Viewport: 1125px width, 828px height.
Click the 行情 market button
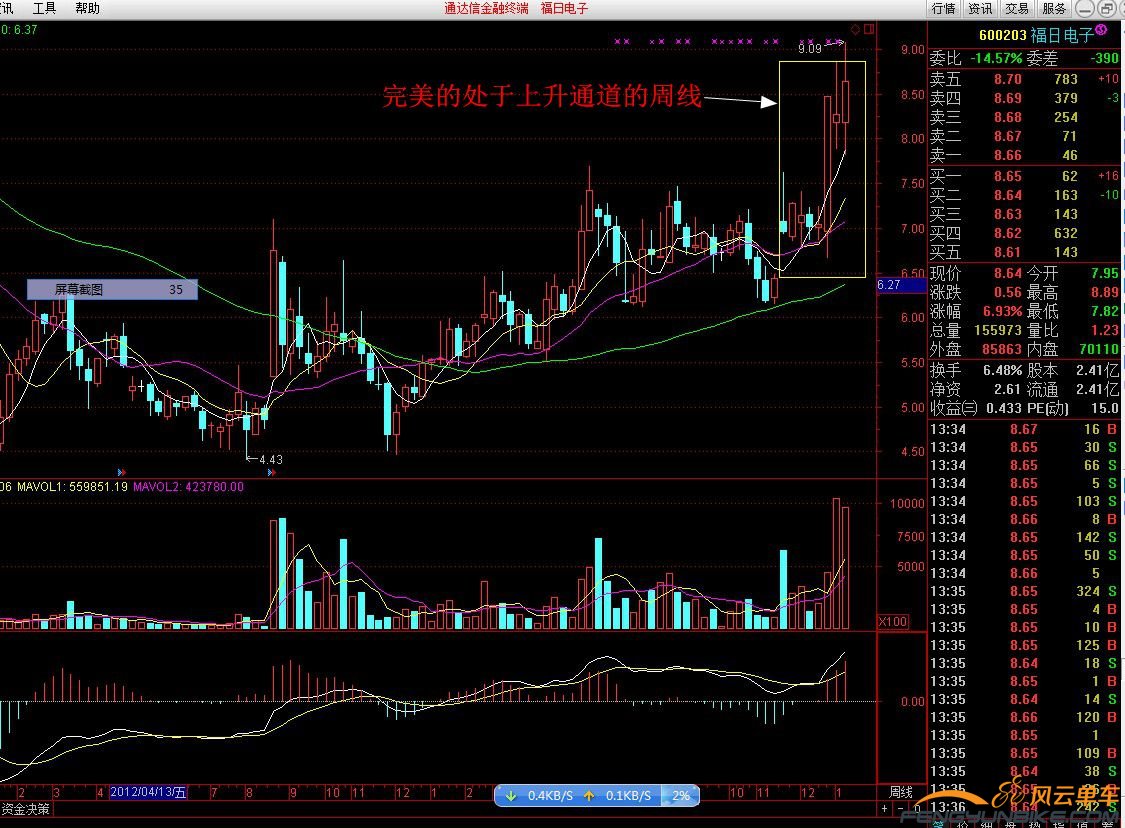pos(943,8)
